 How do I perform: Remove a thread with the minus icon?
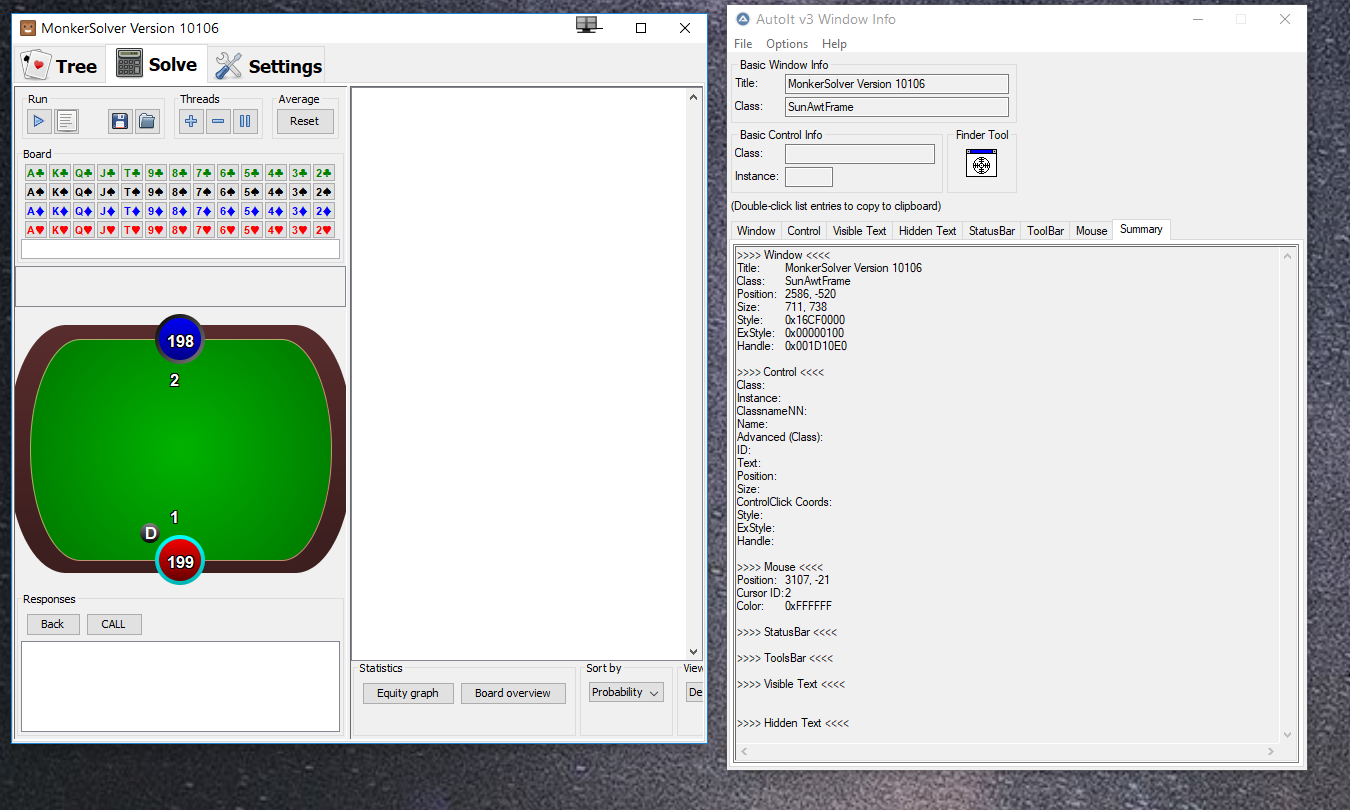pos(218,121)
